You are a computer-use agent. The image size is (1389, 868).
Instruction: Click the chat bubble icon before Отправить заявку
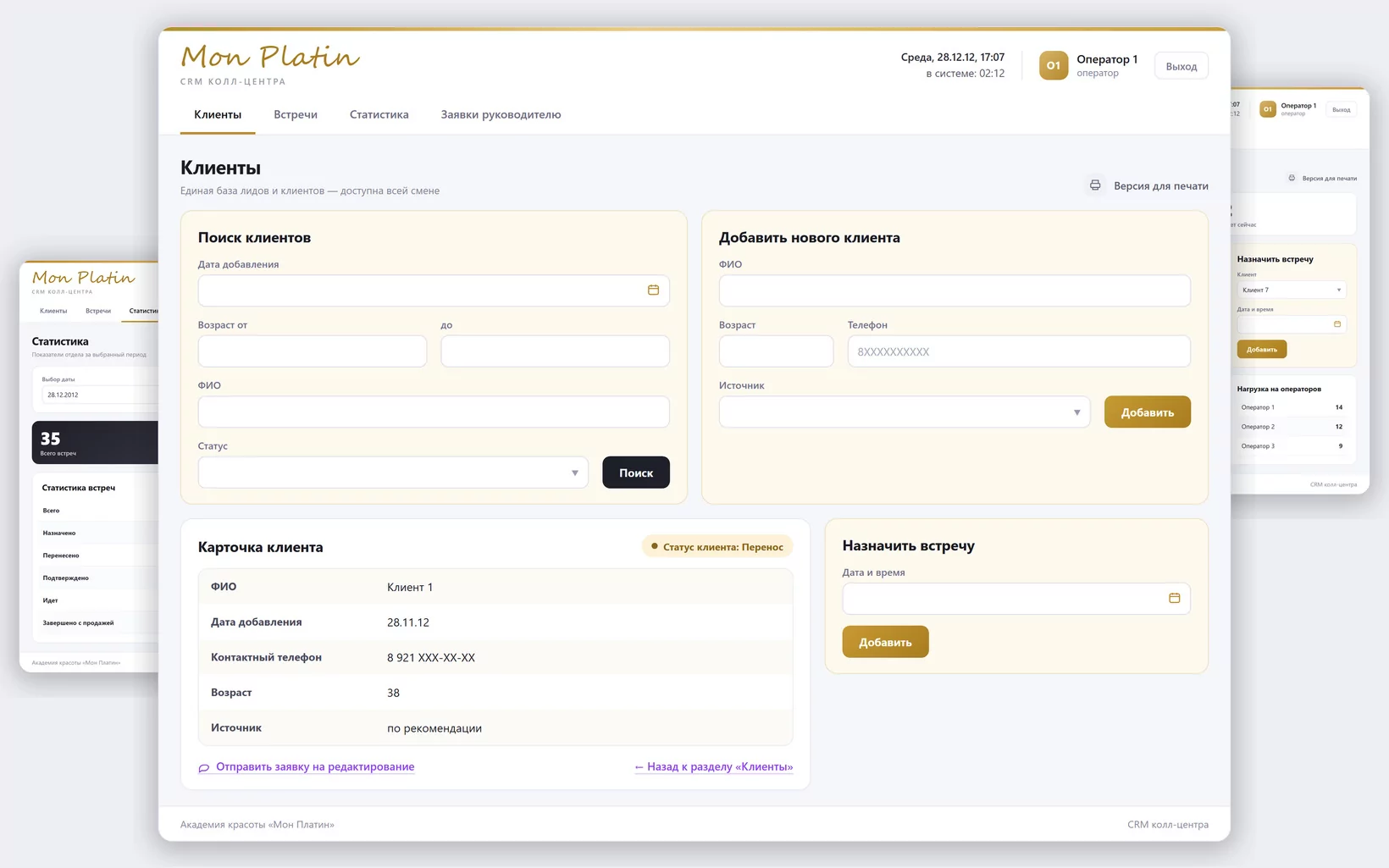204,768
